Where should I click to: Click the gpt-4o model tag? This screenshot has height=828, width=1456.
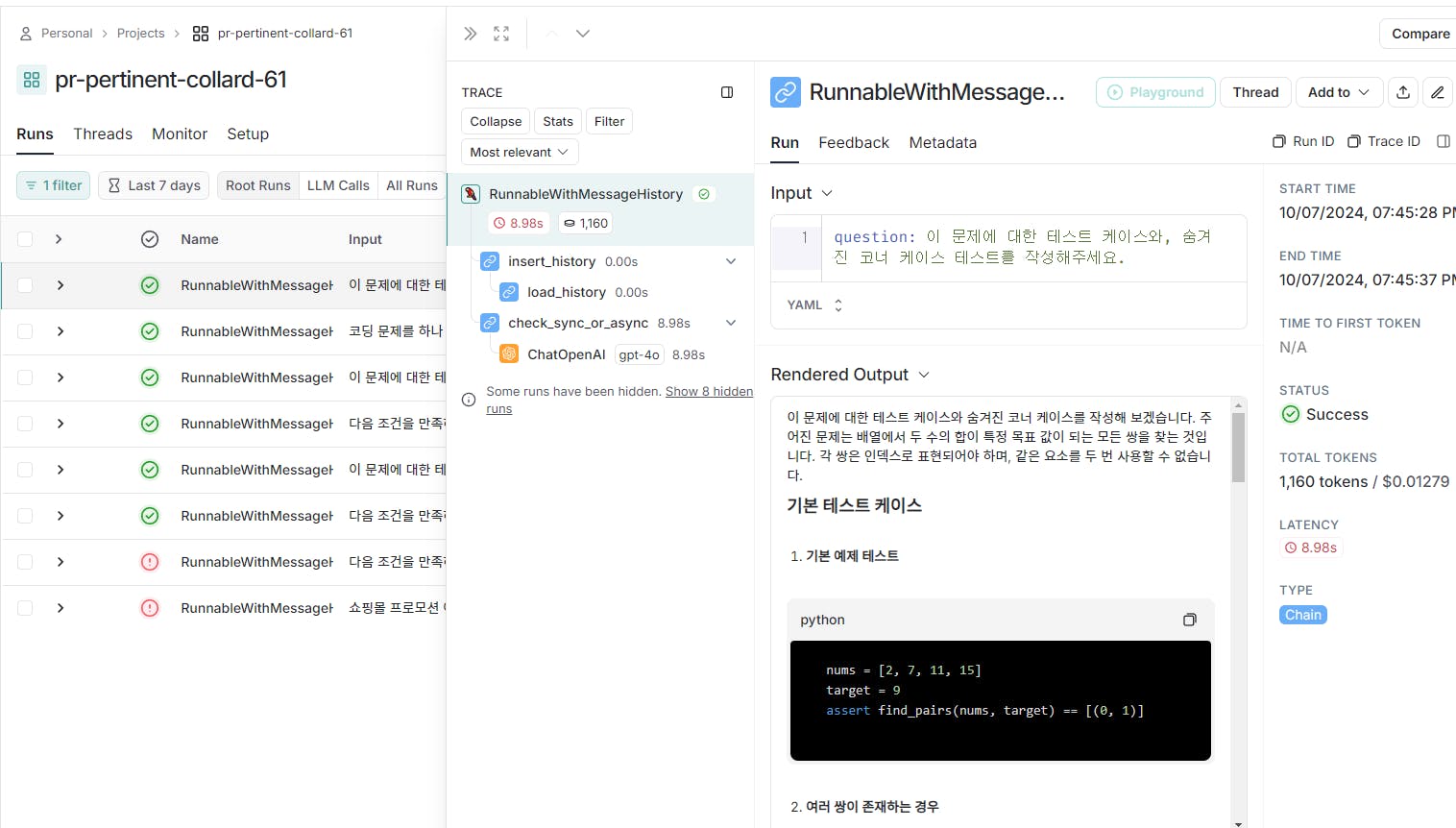[x=639, y=354]
